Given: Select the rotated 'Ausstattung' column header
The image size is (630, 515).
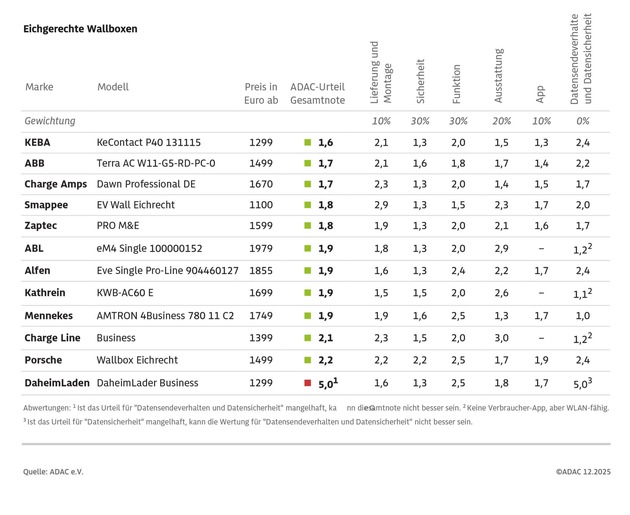Looking at the screenshot, I should click(499, 76).
